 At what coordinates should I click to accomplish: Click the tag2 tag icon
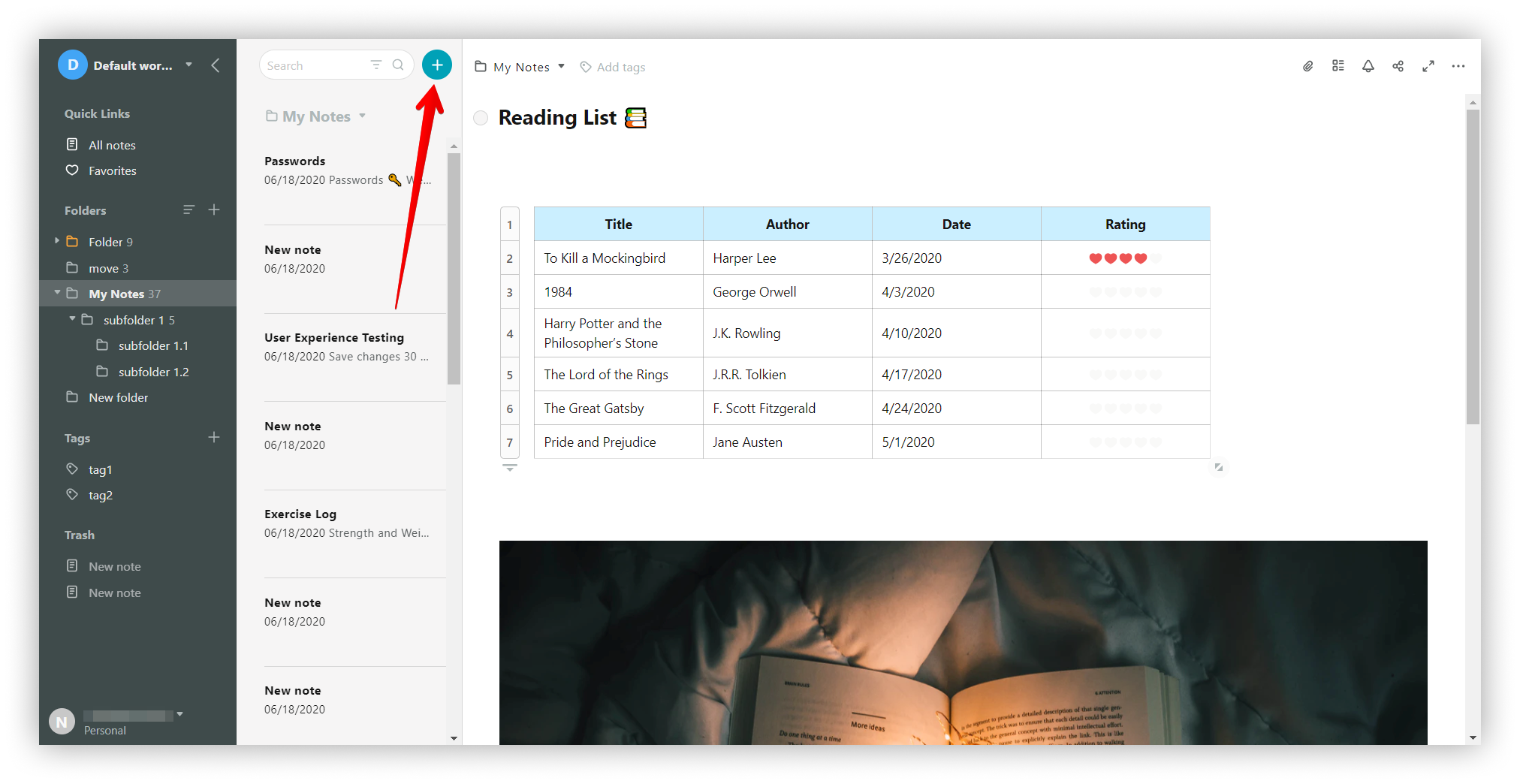[x=72, y=494]
